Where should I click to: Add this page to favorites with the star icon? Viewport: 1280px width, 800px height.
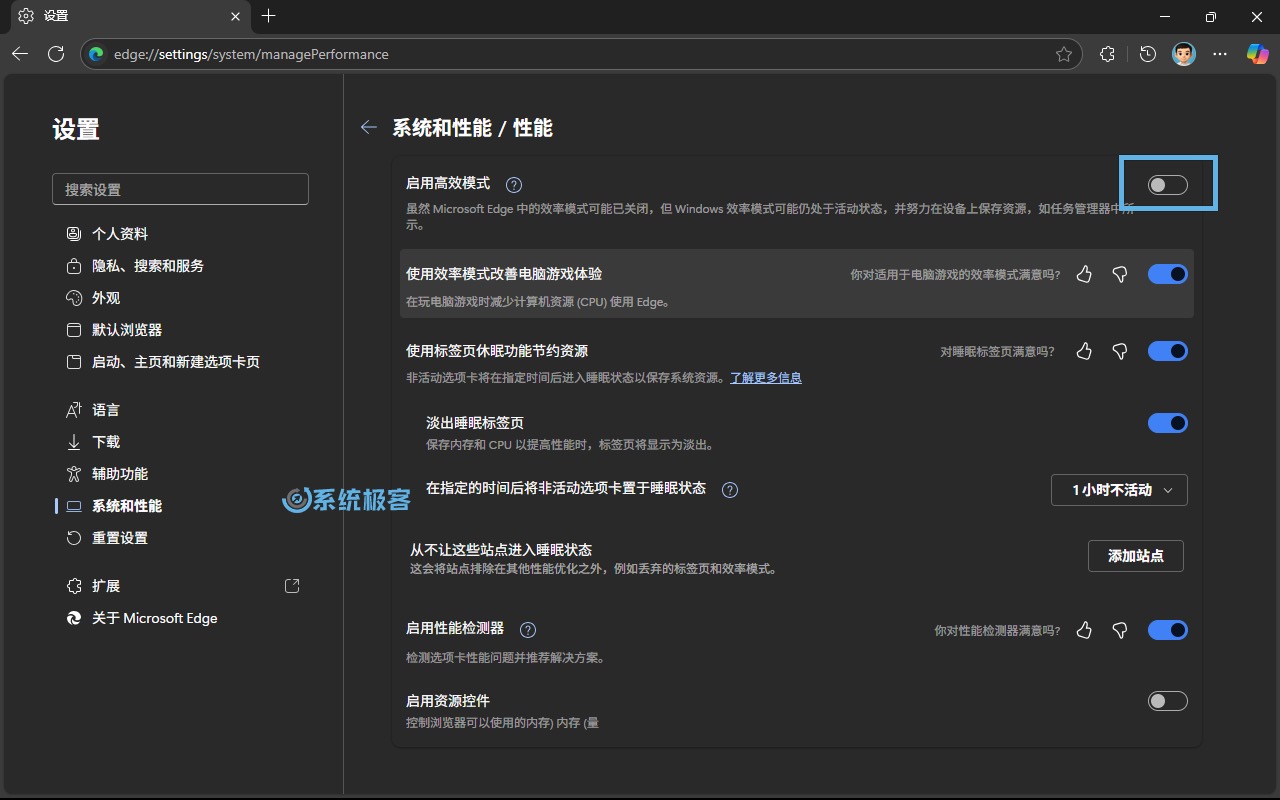[x=1064, y=54]
